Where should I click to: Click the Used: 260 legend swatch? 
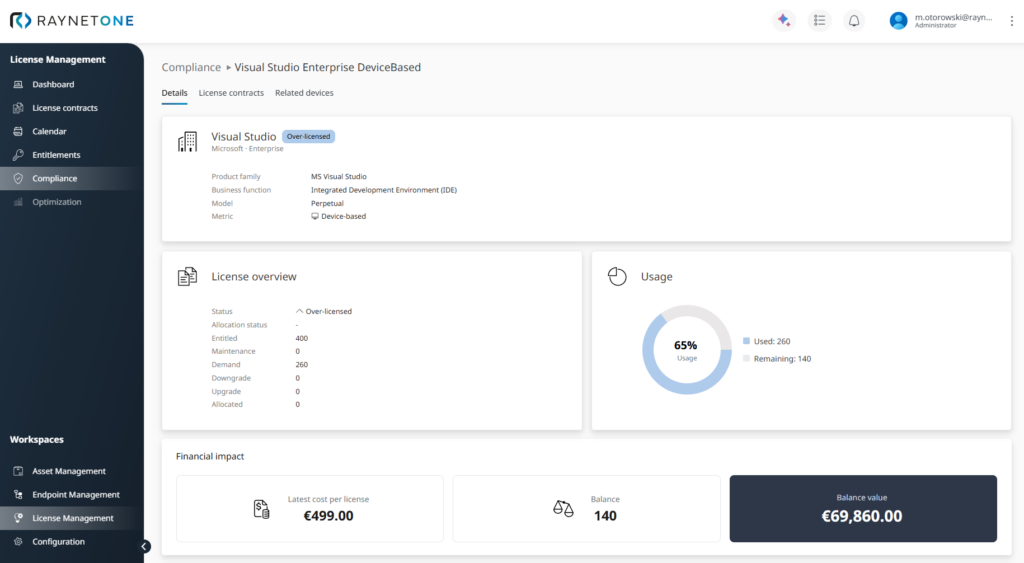pyautogui.click(x=746, y=341)
